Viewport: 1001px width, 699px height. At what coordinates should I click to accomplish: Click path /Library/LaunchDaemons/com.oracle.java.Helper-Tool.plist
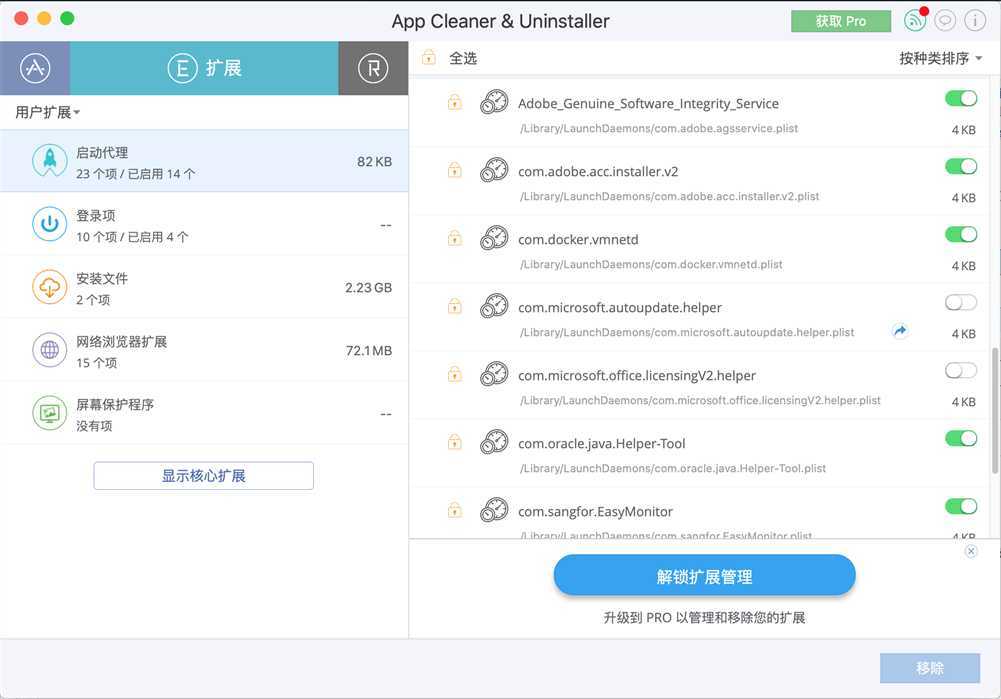(x=673, y=469)
